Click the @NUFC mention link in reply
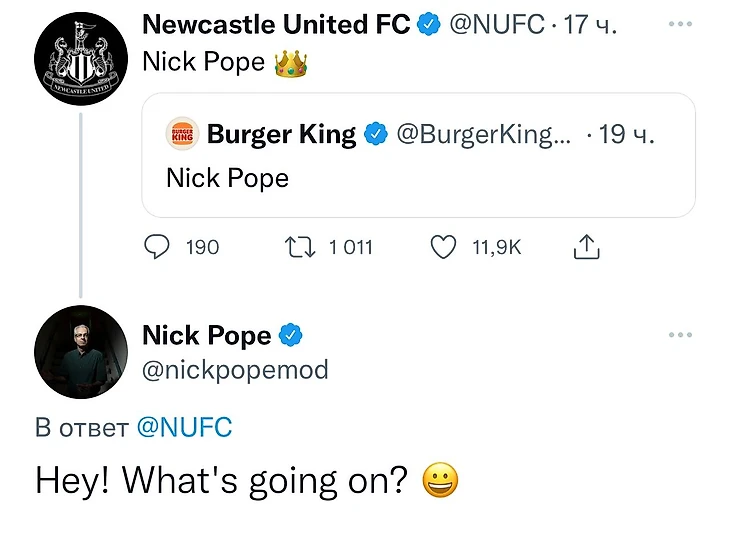 pyautogui.click(x=183, y=428)
